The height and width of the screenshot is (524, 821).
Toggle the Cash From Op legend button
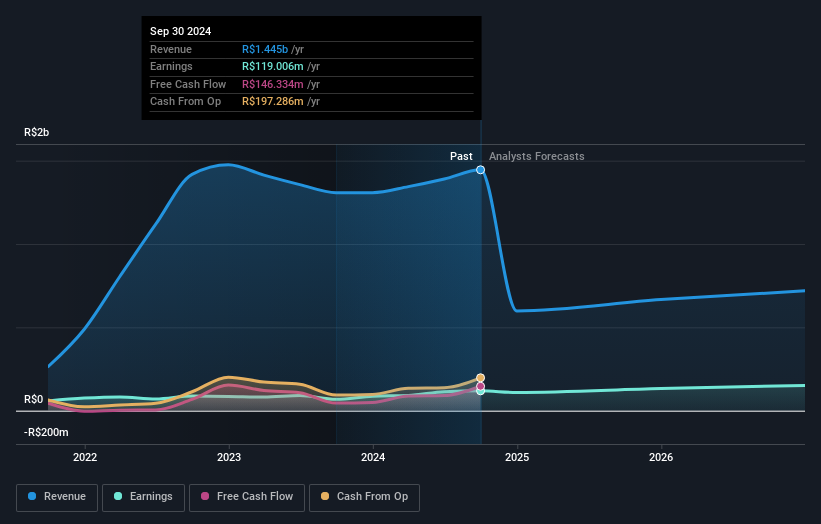pyautogui.click(x=364, y=497)
